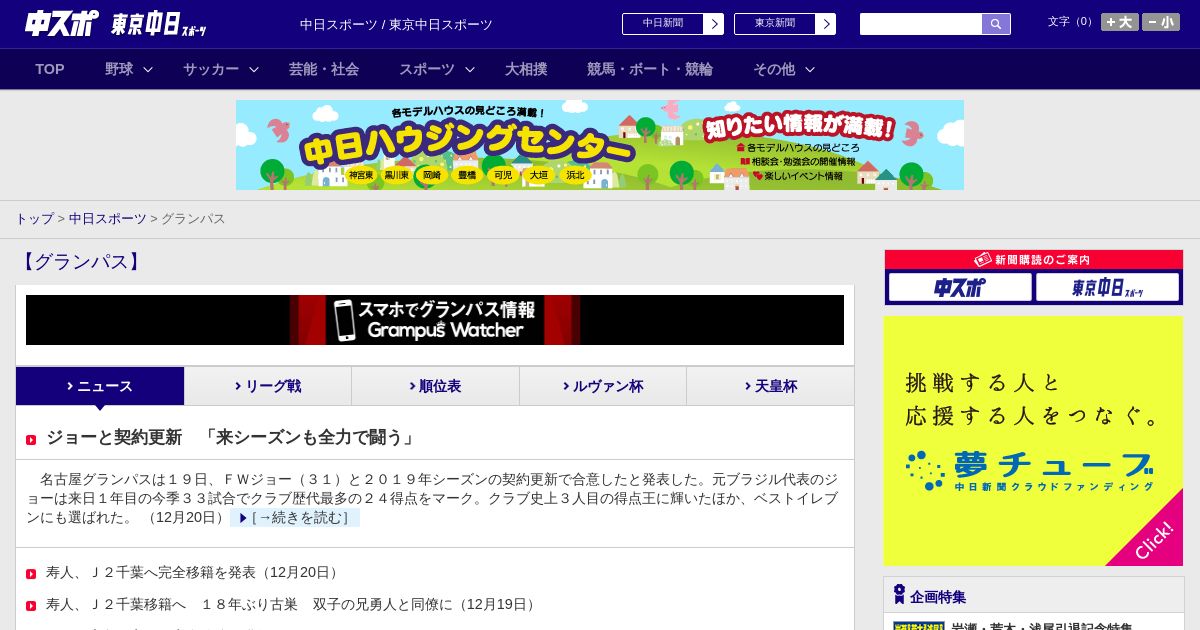Focus the site search input field
The image size is (1200, 630).
[x=921, y=24]
